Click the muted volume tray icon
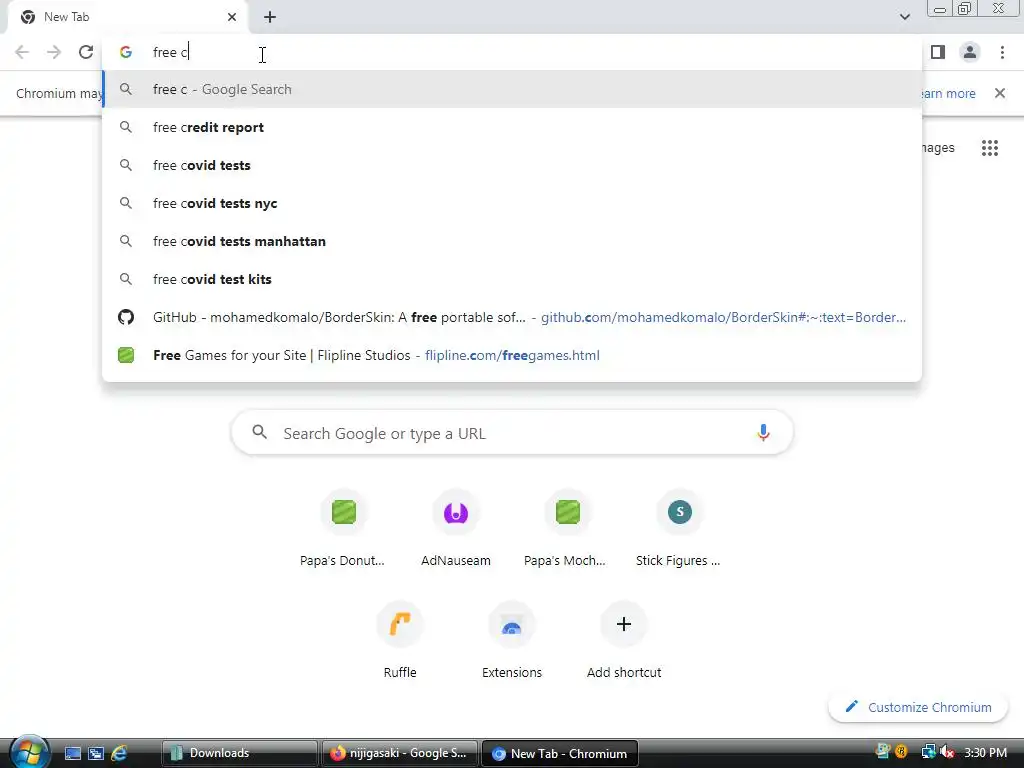Image resolution: width=1024 pixels, height=768 pixels. 948,752
